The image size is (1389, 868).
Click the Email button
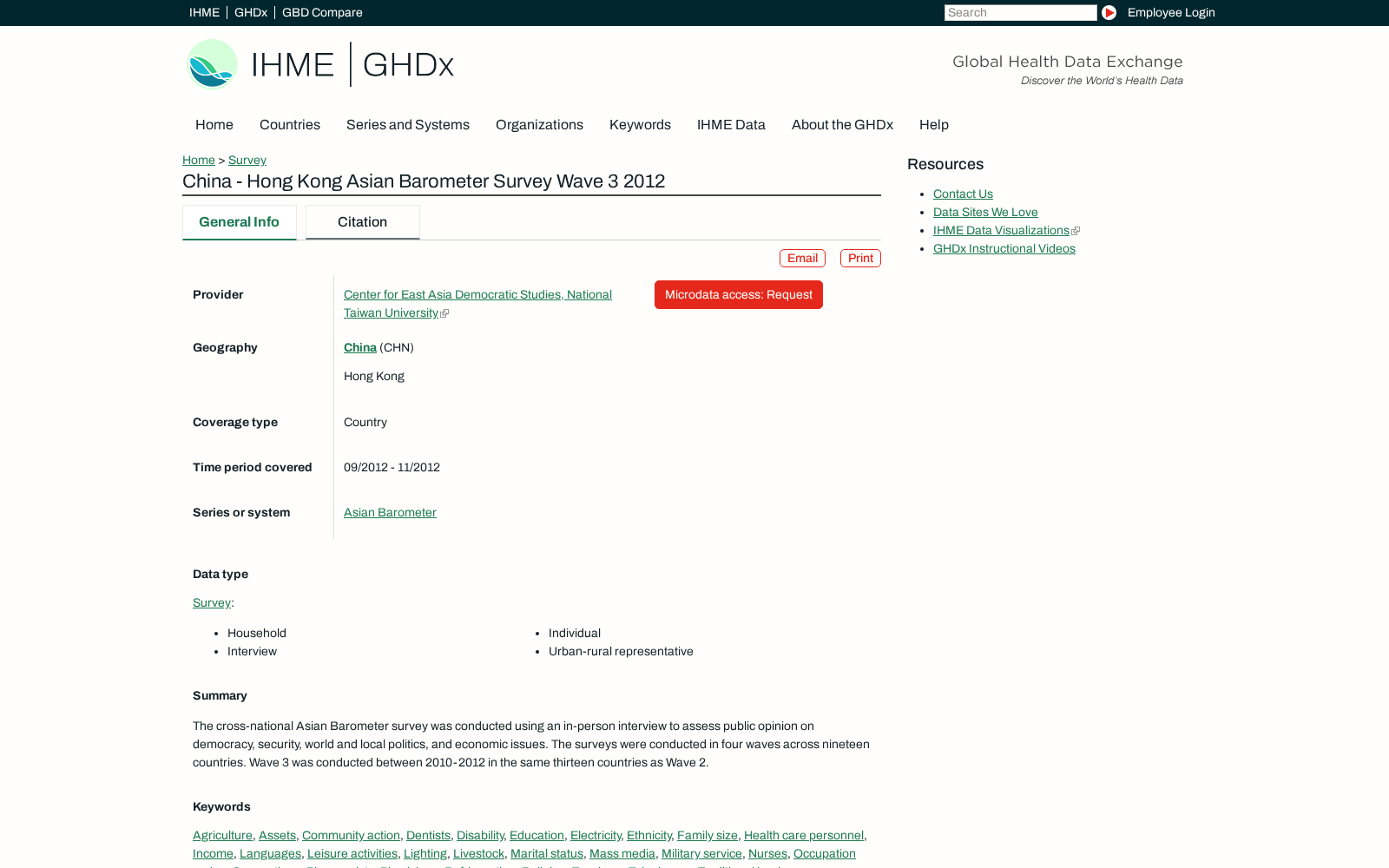click(802, 258)
